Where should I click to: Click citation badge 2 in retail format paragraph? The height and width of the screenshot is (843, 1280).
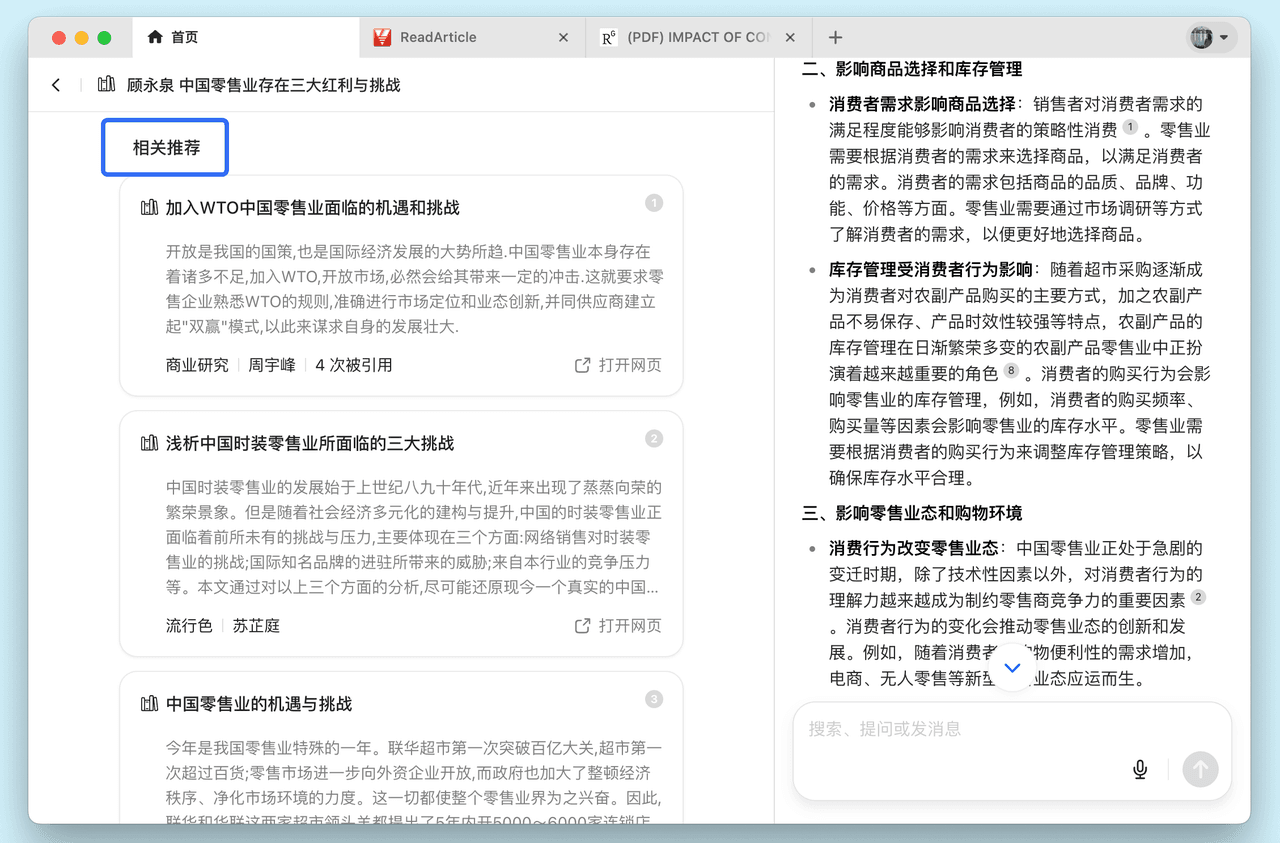1198,598
